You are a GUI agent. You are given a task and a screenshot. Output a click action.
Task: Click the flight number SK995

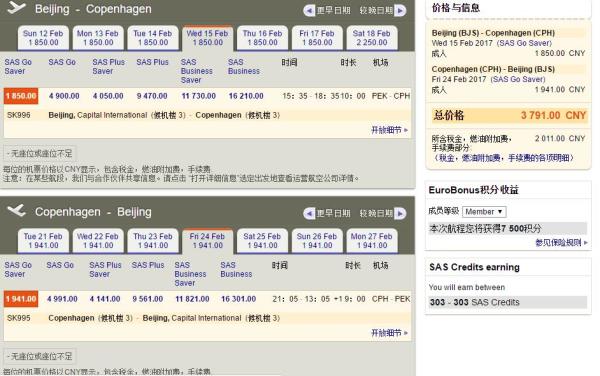(x=18, y=318)
